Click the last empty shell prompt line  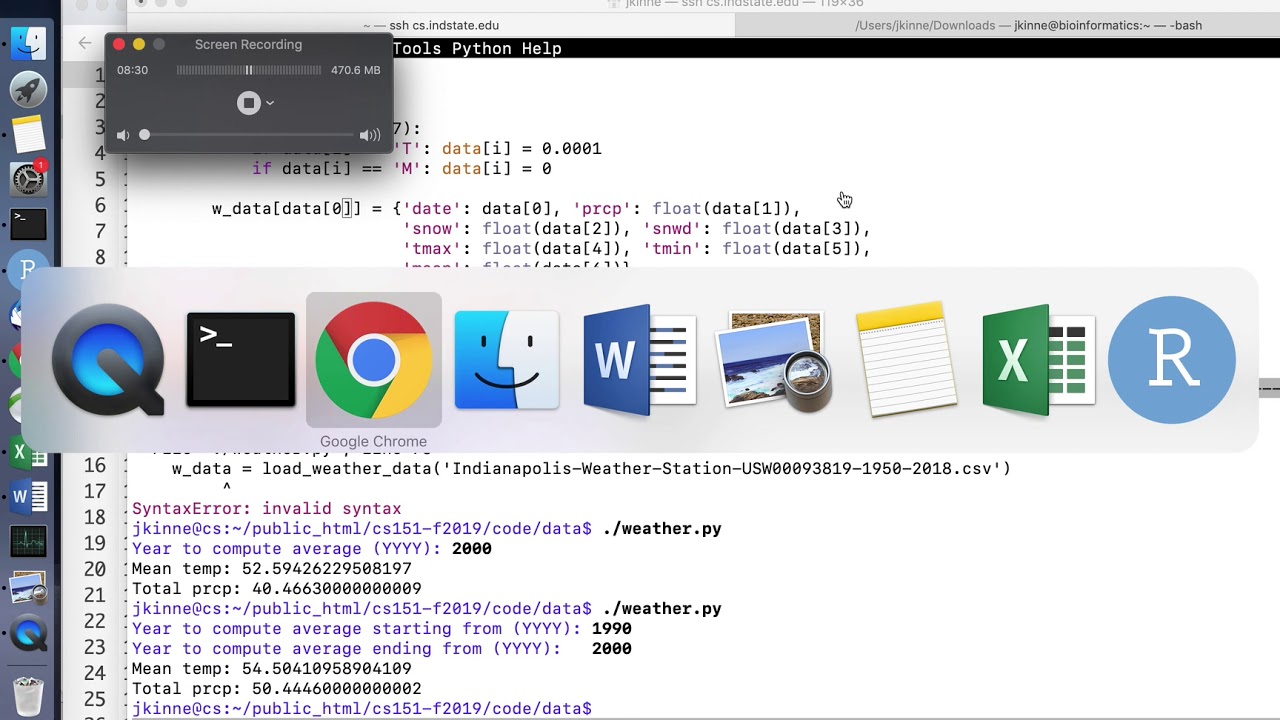click(362, 708)
